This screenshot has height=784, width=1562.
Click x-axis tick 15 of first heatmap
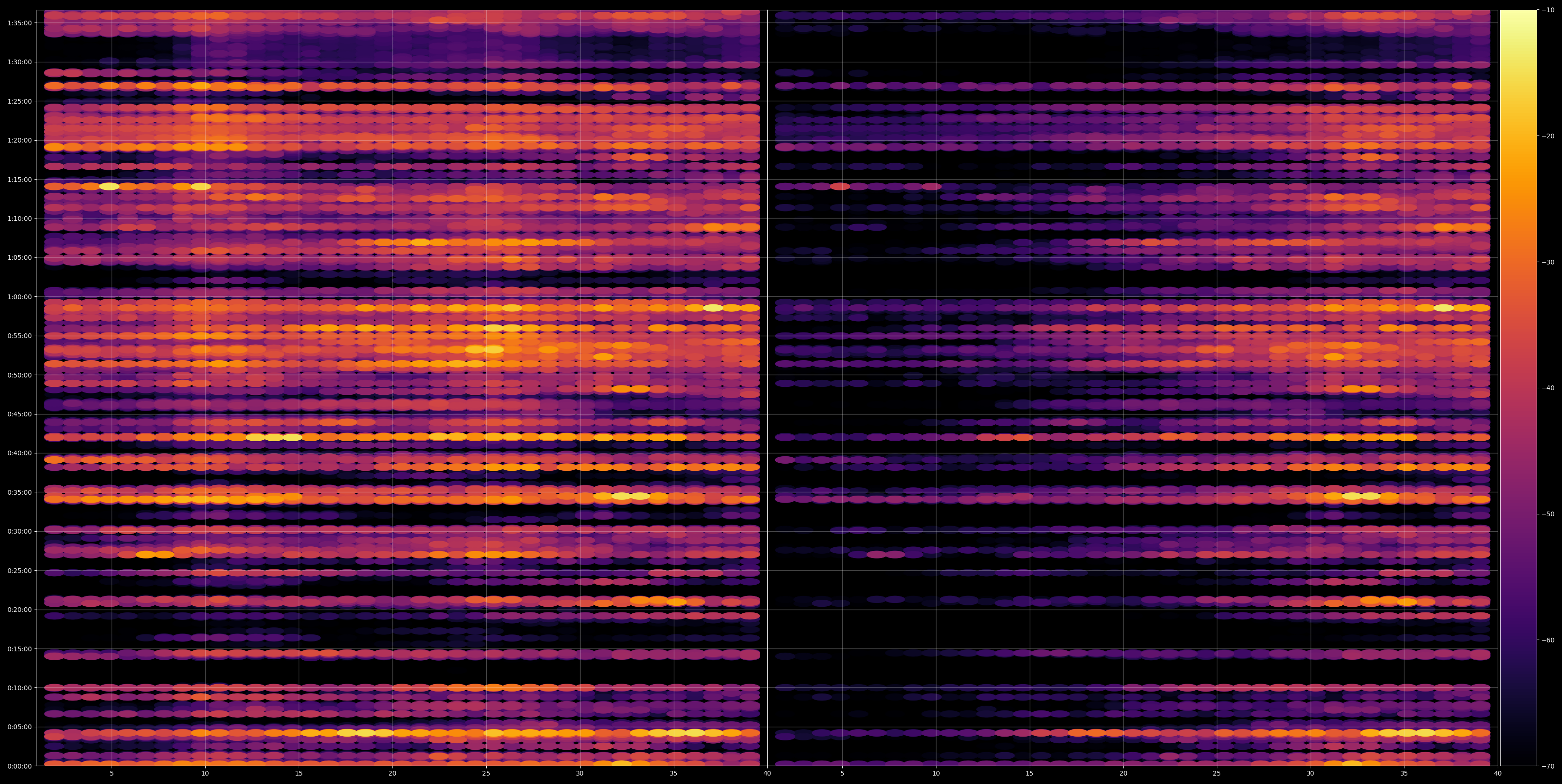[x=299, y=773]
